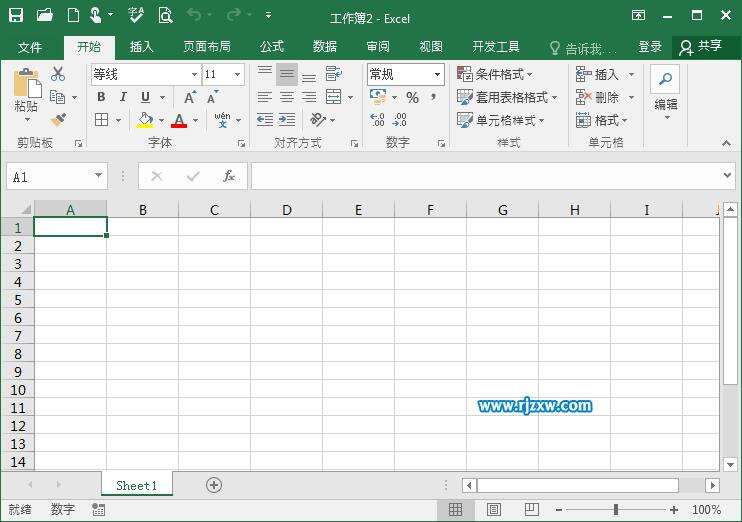Center text horizontally
This screenshot has width=742, height=522.
click(x=287, y=97)
